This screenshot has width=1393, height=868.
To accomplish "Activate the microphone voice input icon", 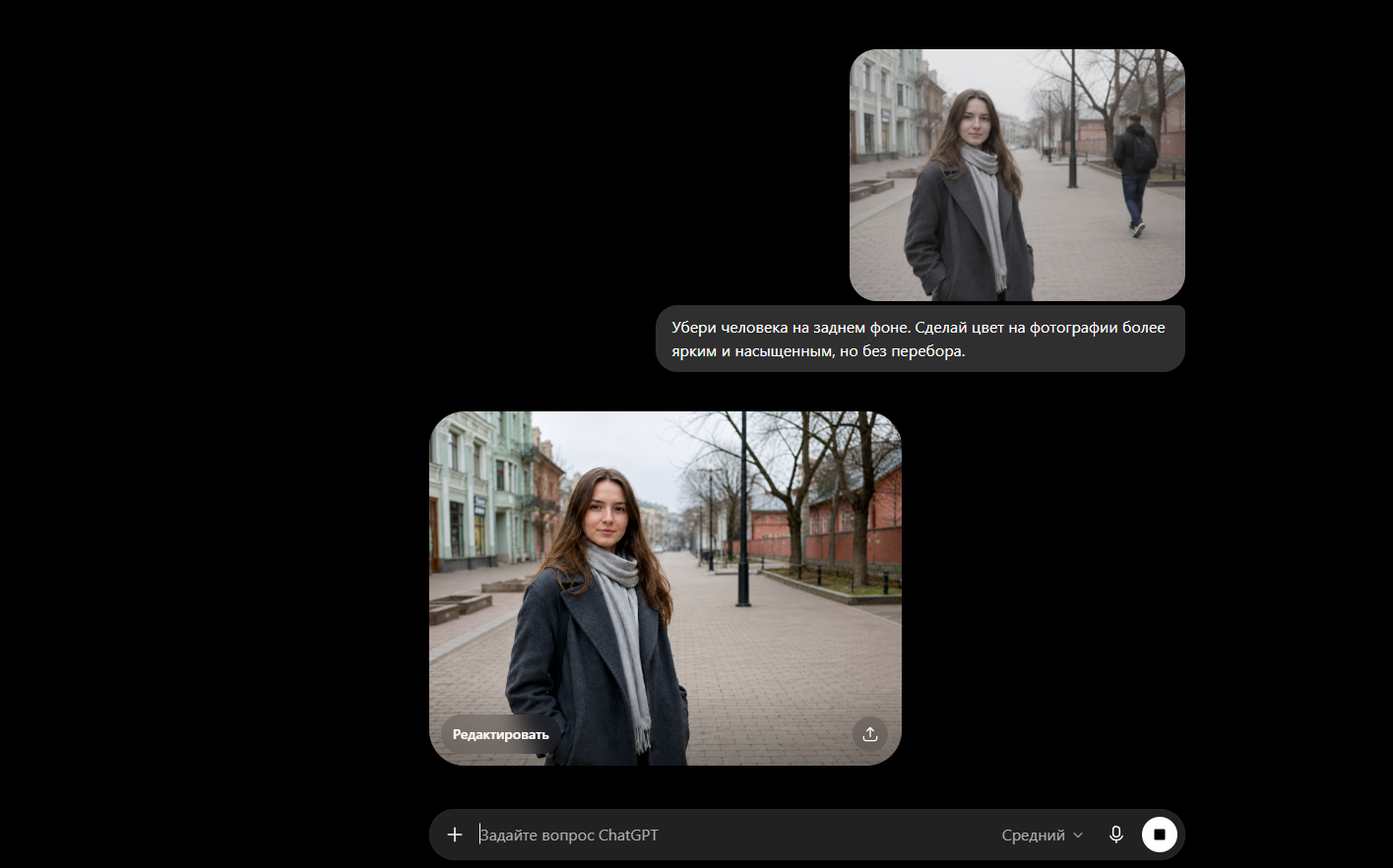I will 1115,835.
